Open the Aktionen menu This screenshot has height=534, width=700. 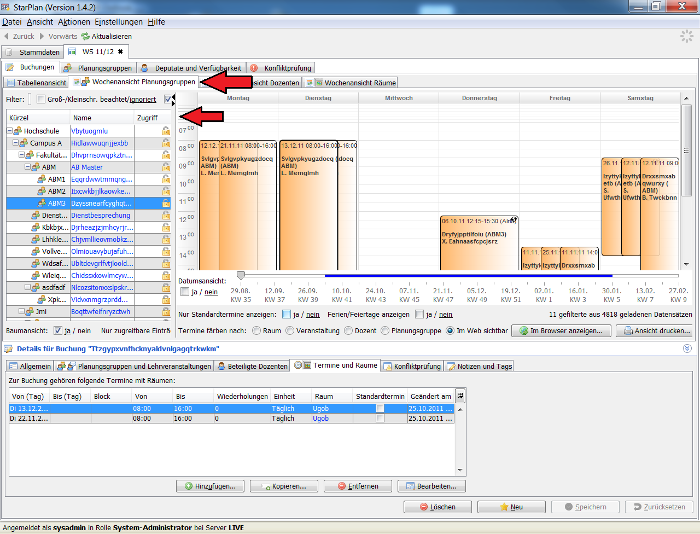tap(74, 22)
